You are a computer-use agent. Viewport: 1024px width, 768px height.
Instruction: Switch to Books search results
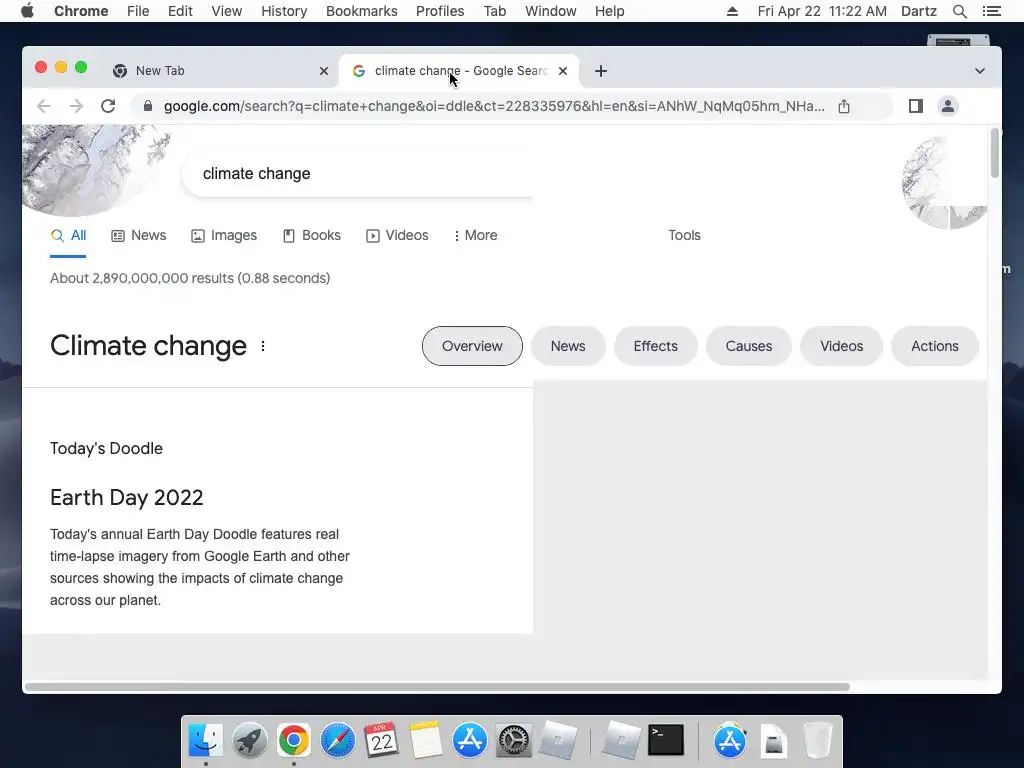[x=312, y=236]
